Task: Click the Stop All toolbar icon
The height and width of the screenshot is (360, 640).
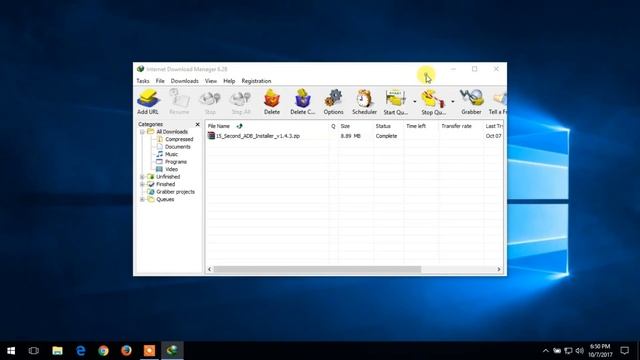Action: tap(241, 101)
